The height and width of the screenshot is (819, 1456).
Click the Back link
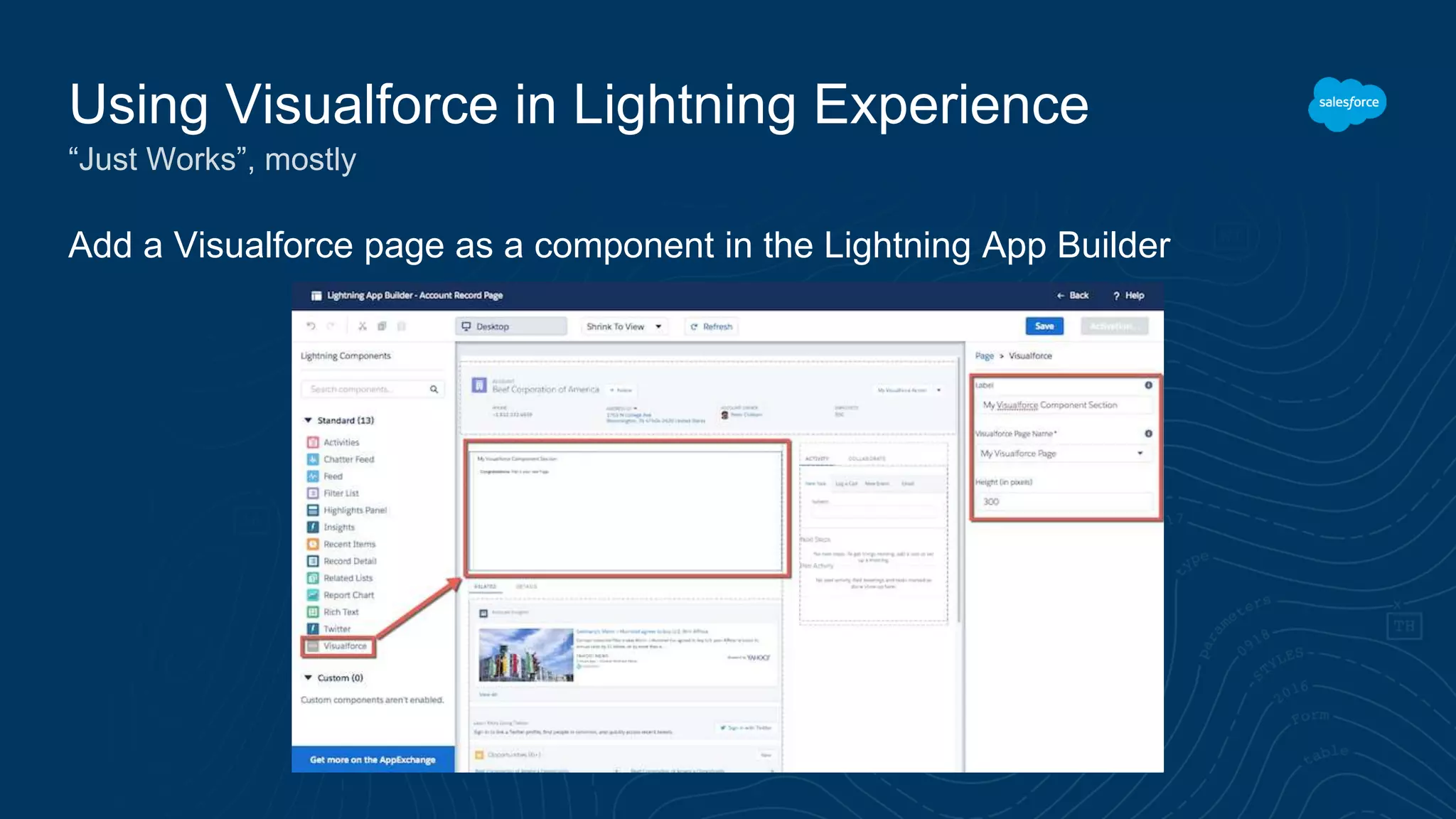click(x=1073, y=295)
